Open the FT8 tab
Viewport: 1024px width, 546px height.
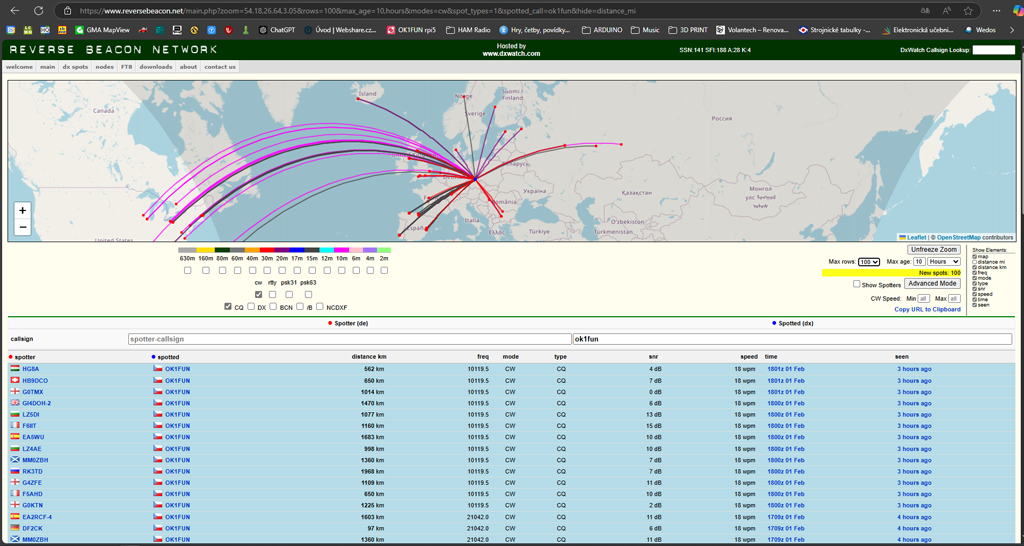127,67
